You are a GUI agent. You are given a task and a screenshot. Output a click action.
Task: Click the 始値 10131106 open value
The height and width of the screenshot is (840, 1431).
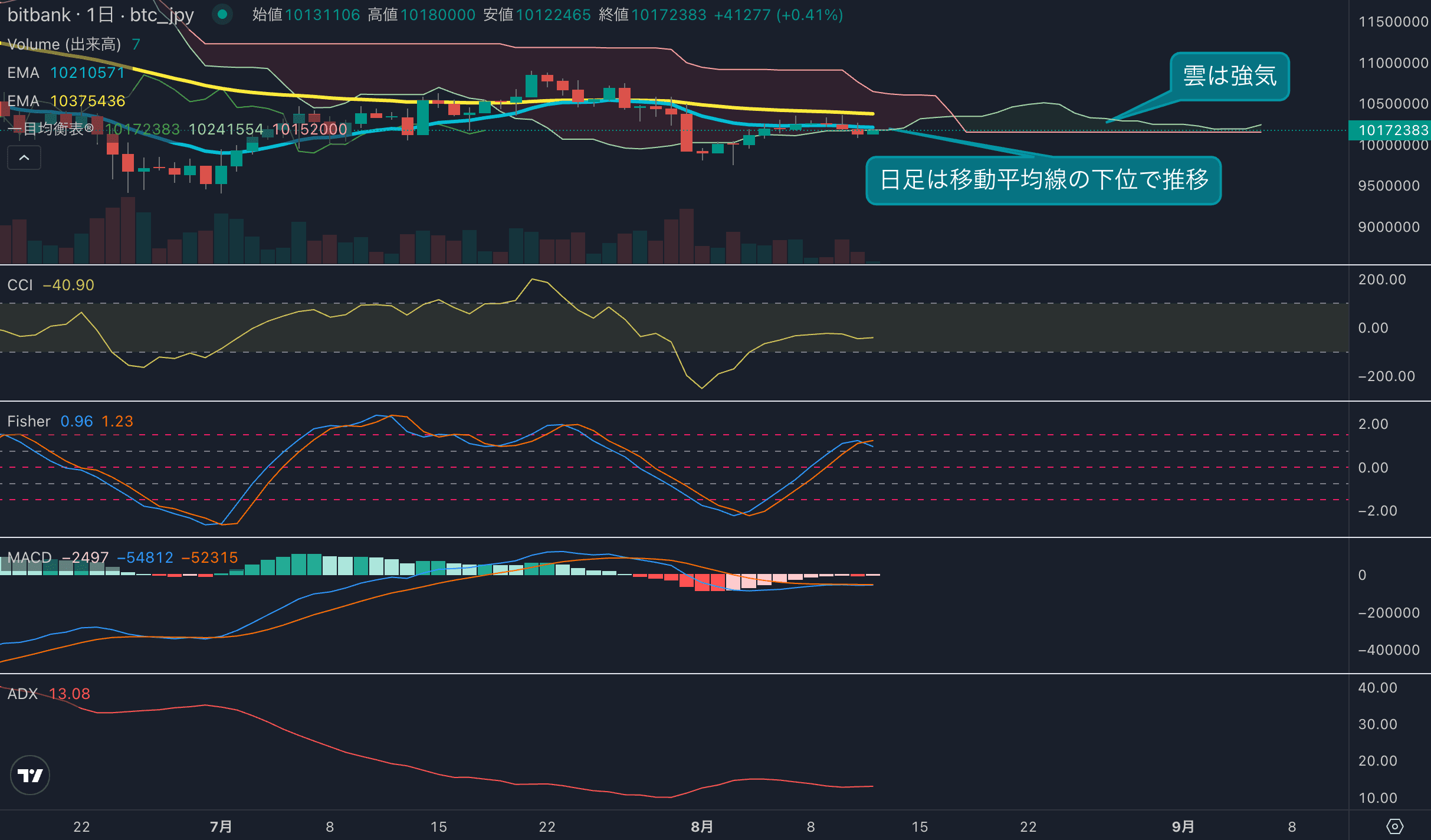(306, 15)
